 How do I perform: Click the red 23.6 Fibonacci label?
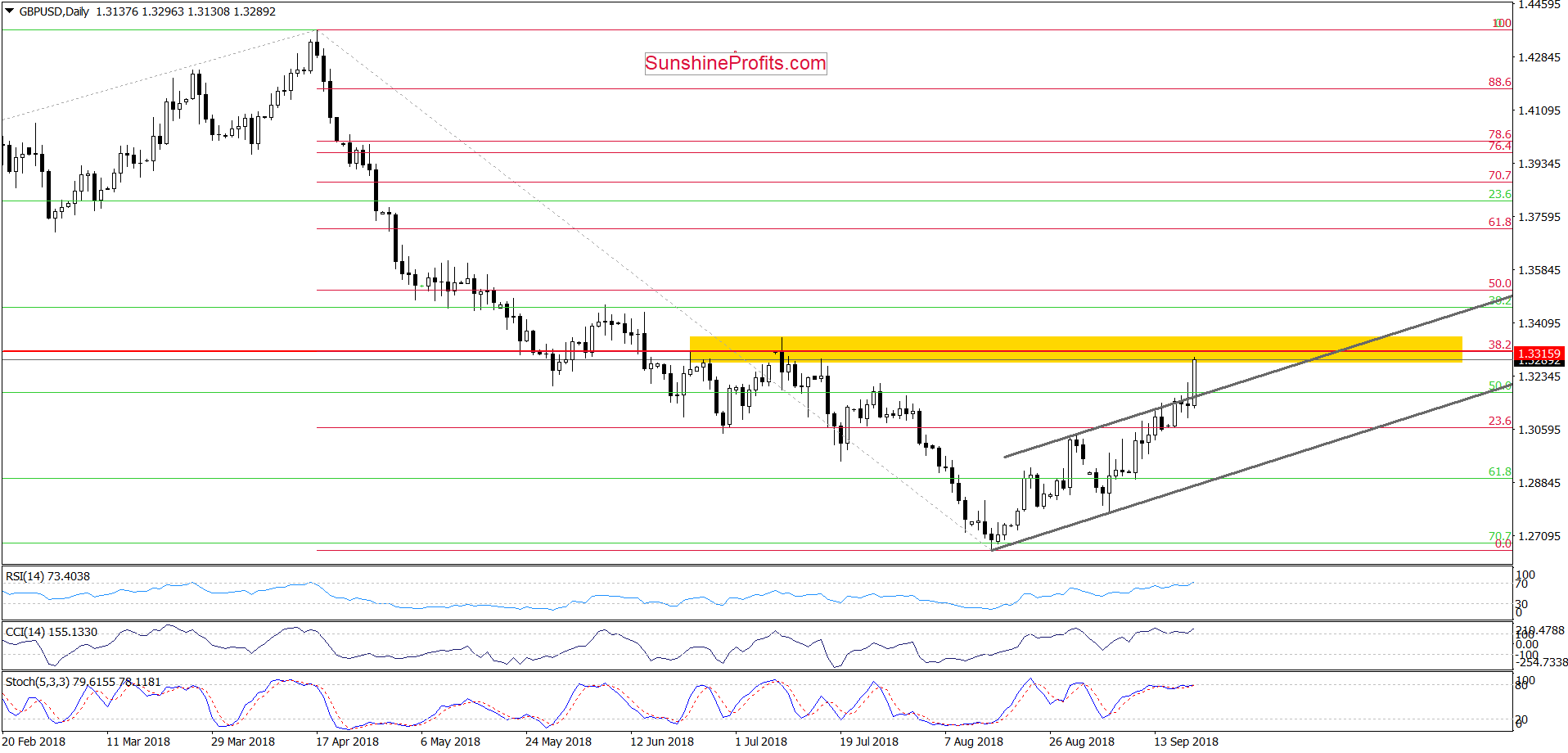pyautogui.click(x=1500, y=421)
